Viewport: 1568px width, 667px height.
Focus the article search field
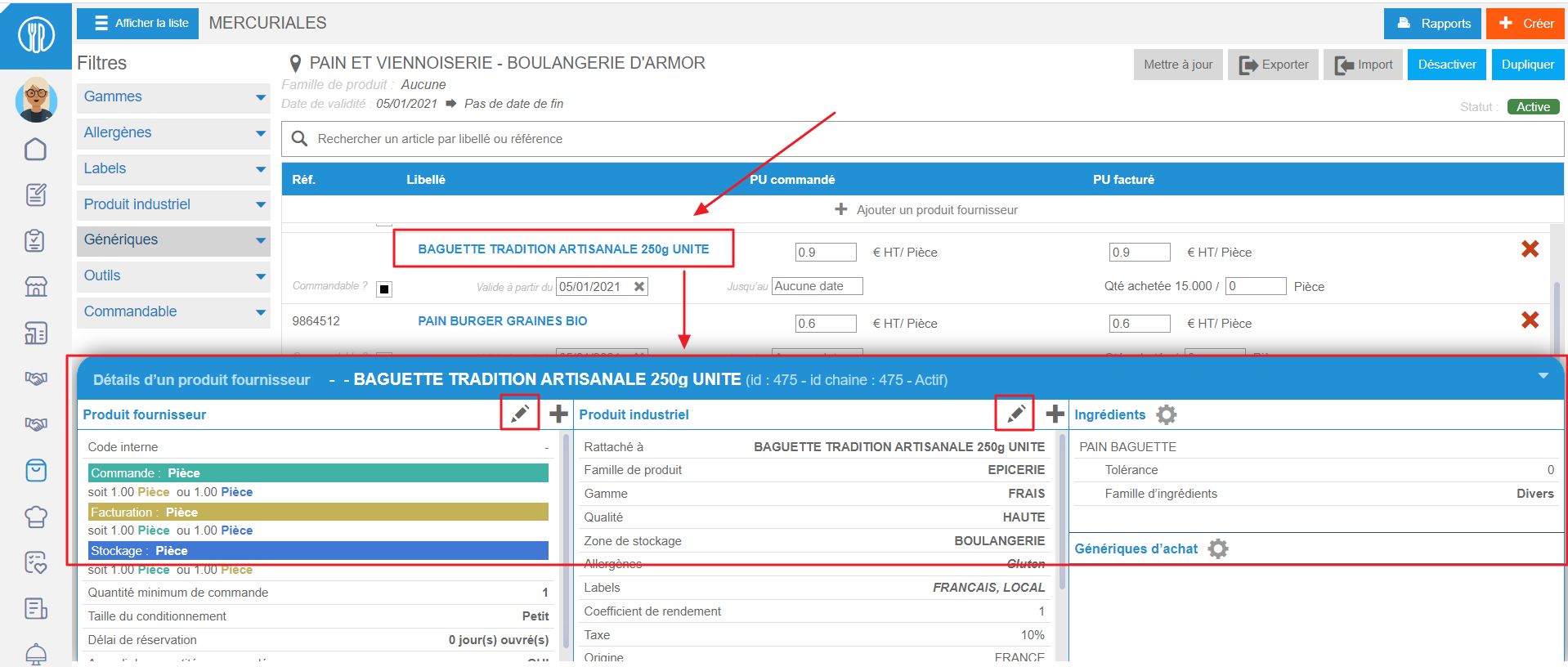click(923, 139)
